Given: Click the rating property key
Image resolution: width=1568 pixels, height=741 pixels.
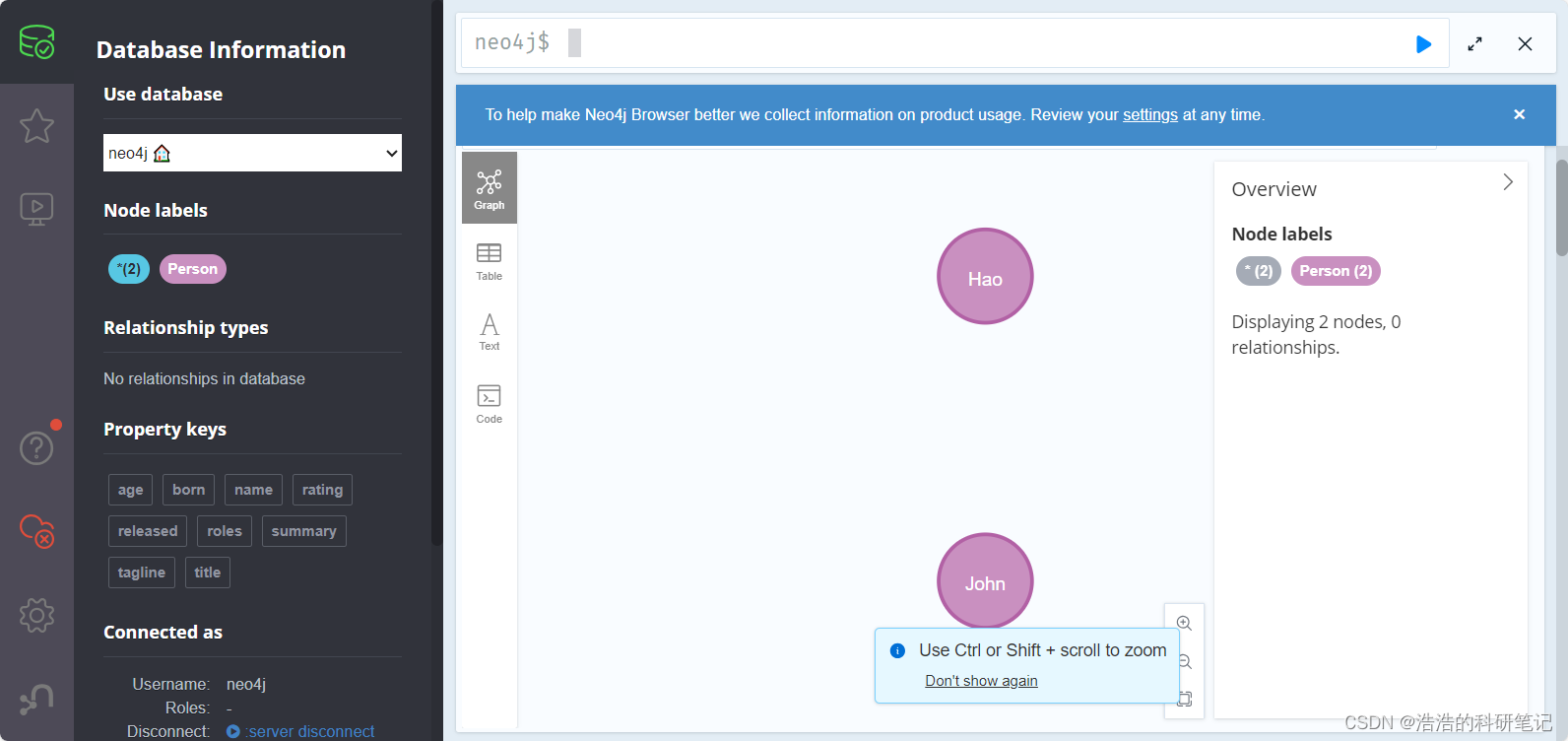Looking at the screenshot, I should click(322, 490).
